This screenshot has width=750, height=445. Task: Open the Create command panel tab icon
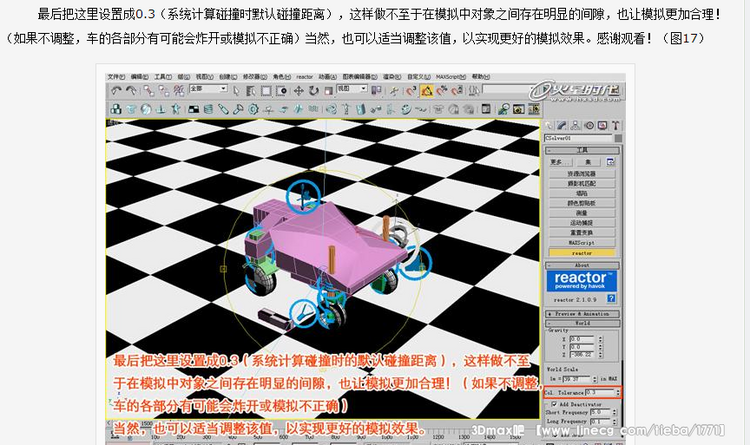(x=550, y=125)
